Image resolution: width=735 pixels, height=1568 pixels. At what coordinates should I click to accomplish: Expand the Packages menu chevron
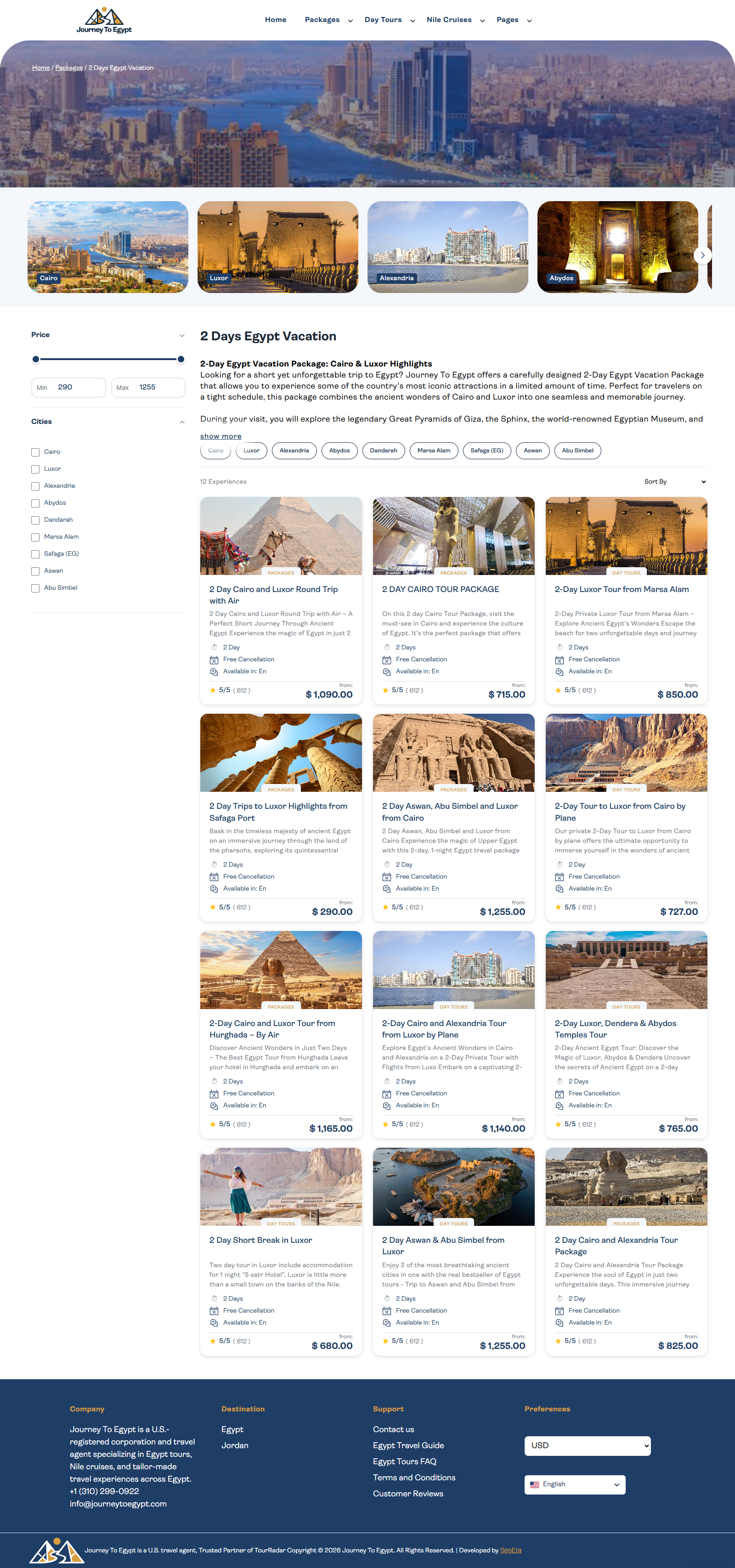coord(350,21)
